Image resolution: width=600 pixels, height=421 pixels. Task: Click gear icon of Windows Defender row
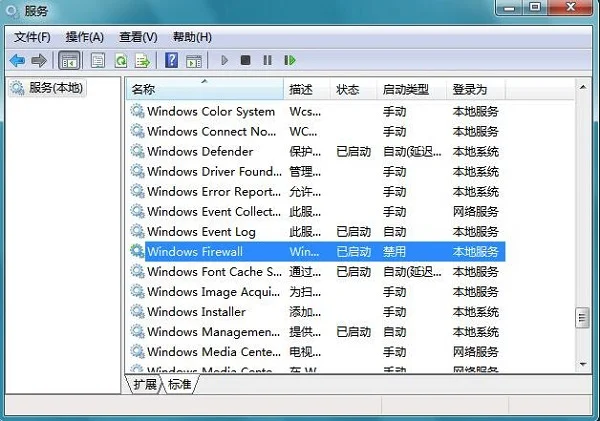[x=137, y=151]
